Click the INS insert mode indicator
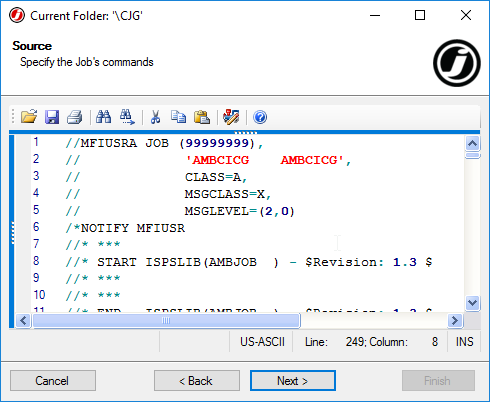This screenshot has width=490, height=402. [464, 342]
